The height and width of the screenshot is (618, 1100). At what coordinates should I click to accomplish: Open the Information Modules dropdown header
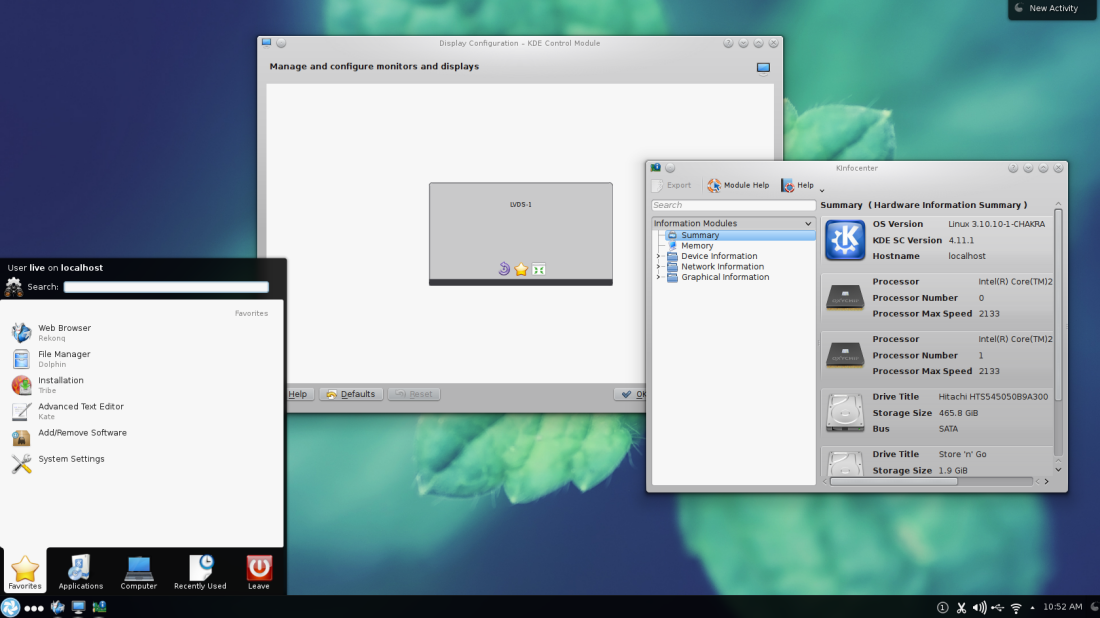(733, 223)
